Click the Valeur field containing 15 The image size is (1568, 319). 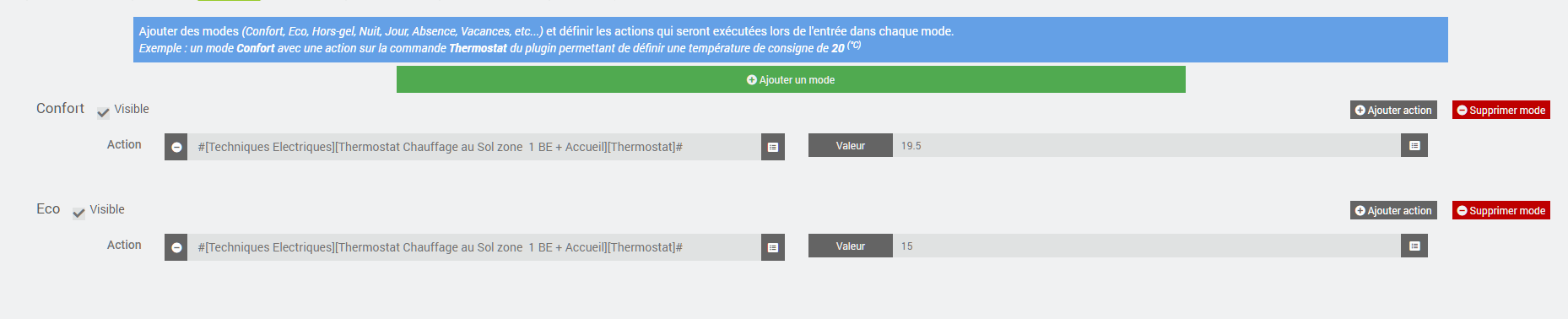[1147, 246]
